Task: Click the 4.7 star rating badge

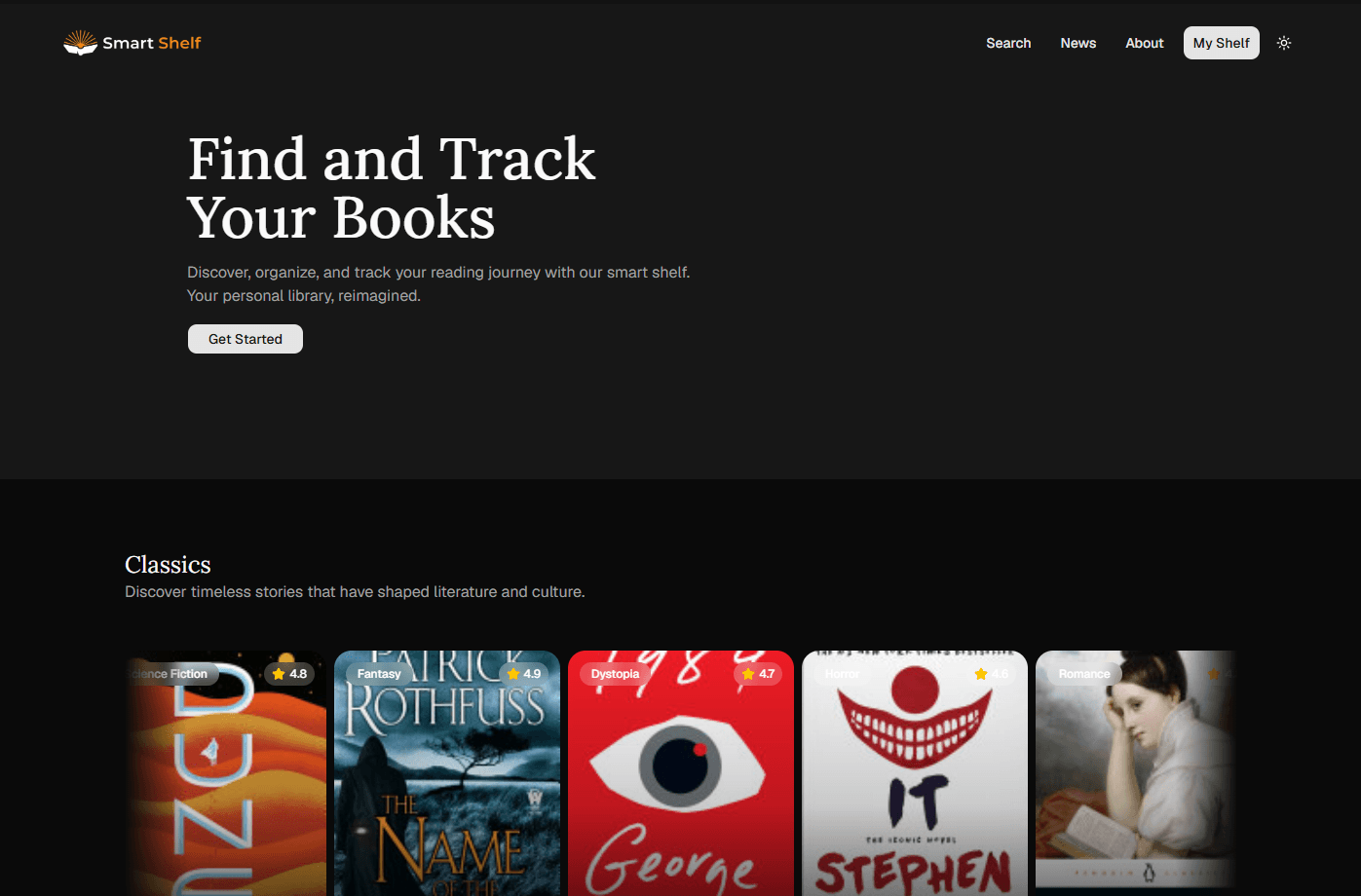Action: point(757,674)
